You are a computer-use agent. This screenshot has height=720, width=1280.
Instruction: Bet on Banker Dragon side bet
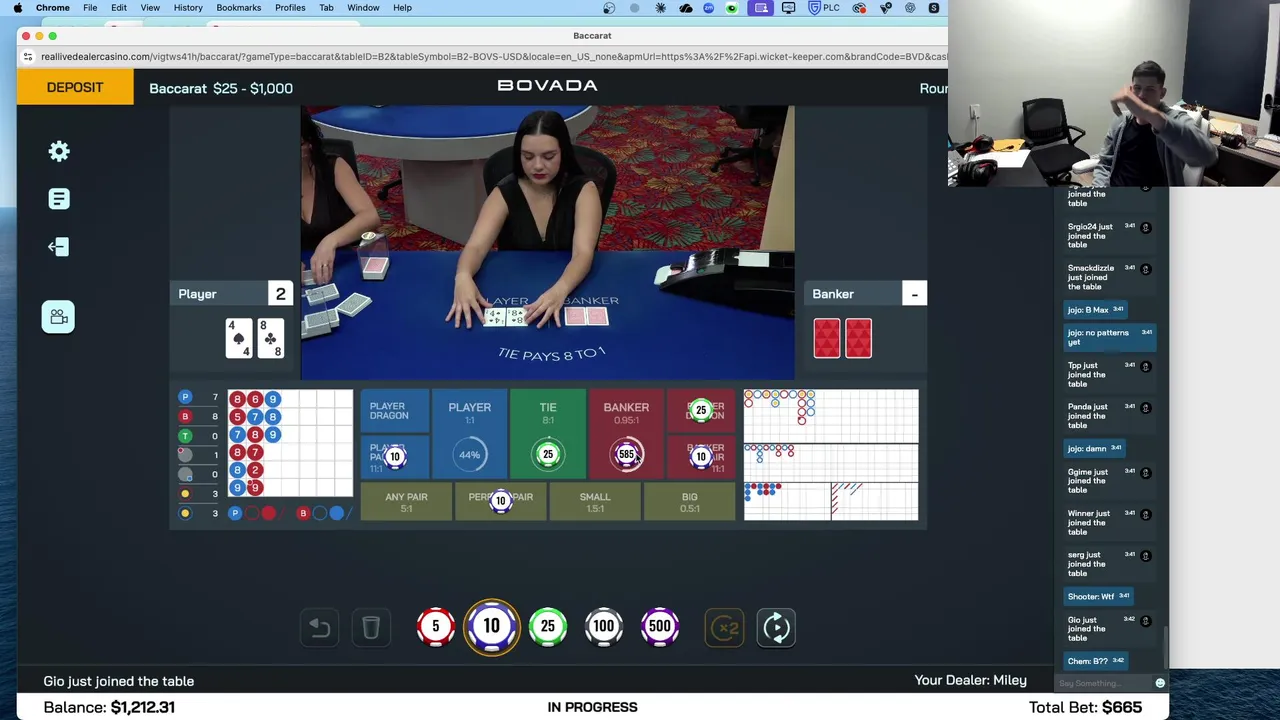(x=701, y=411)
